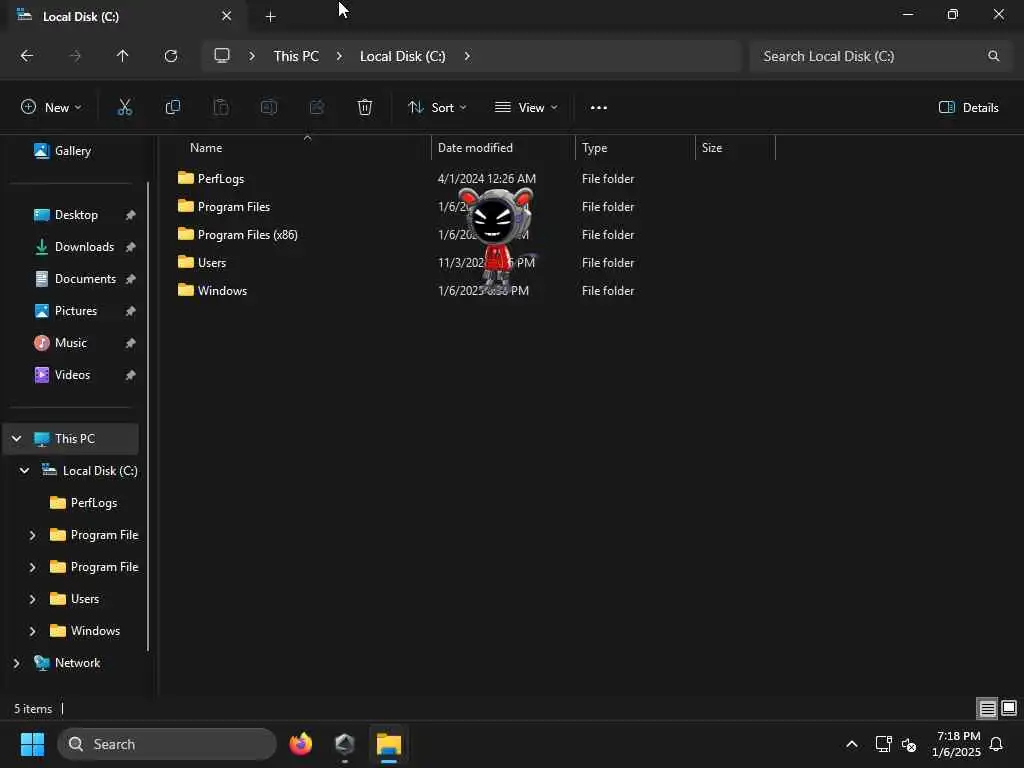Select the Local Disk (C:) tab

pos(124,16)
